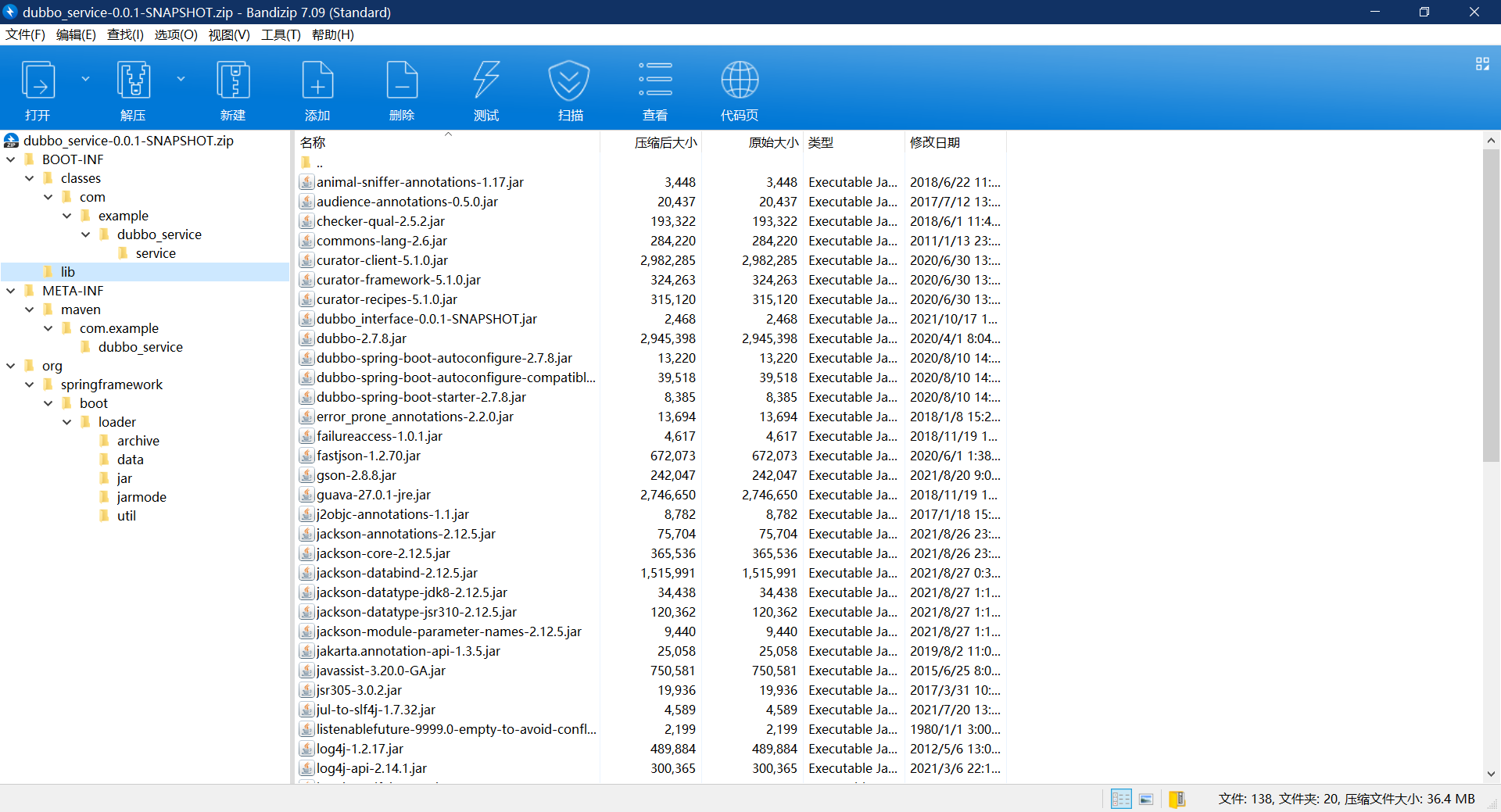Select the maven folder under META-INF
Screen dimensions: 1501x812
[81, 309]
